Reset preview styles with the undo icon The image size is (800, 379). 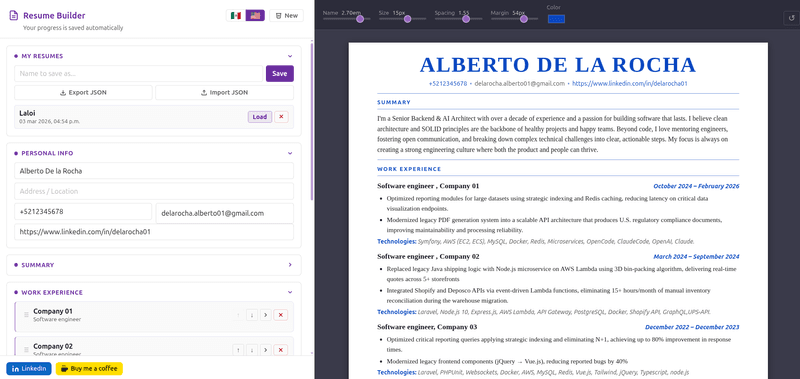coord(791,18)
